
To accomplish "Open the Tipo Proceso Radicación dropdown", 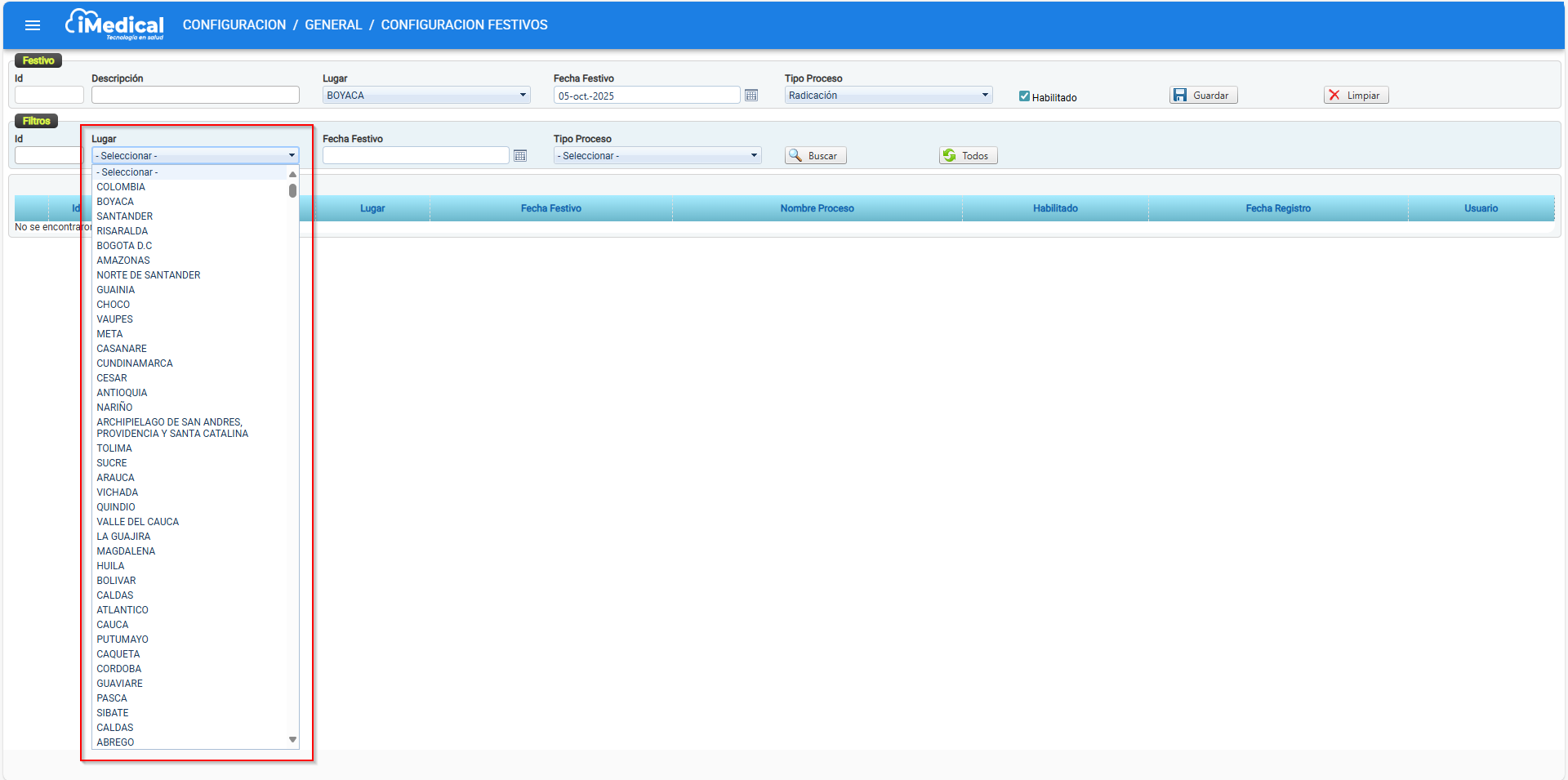I will click(x=888, y=96).
